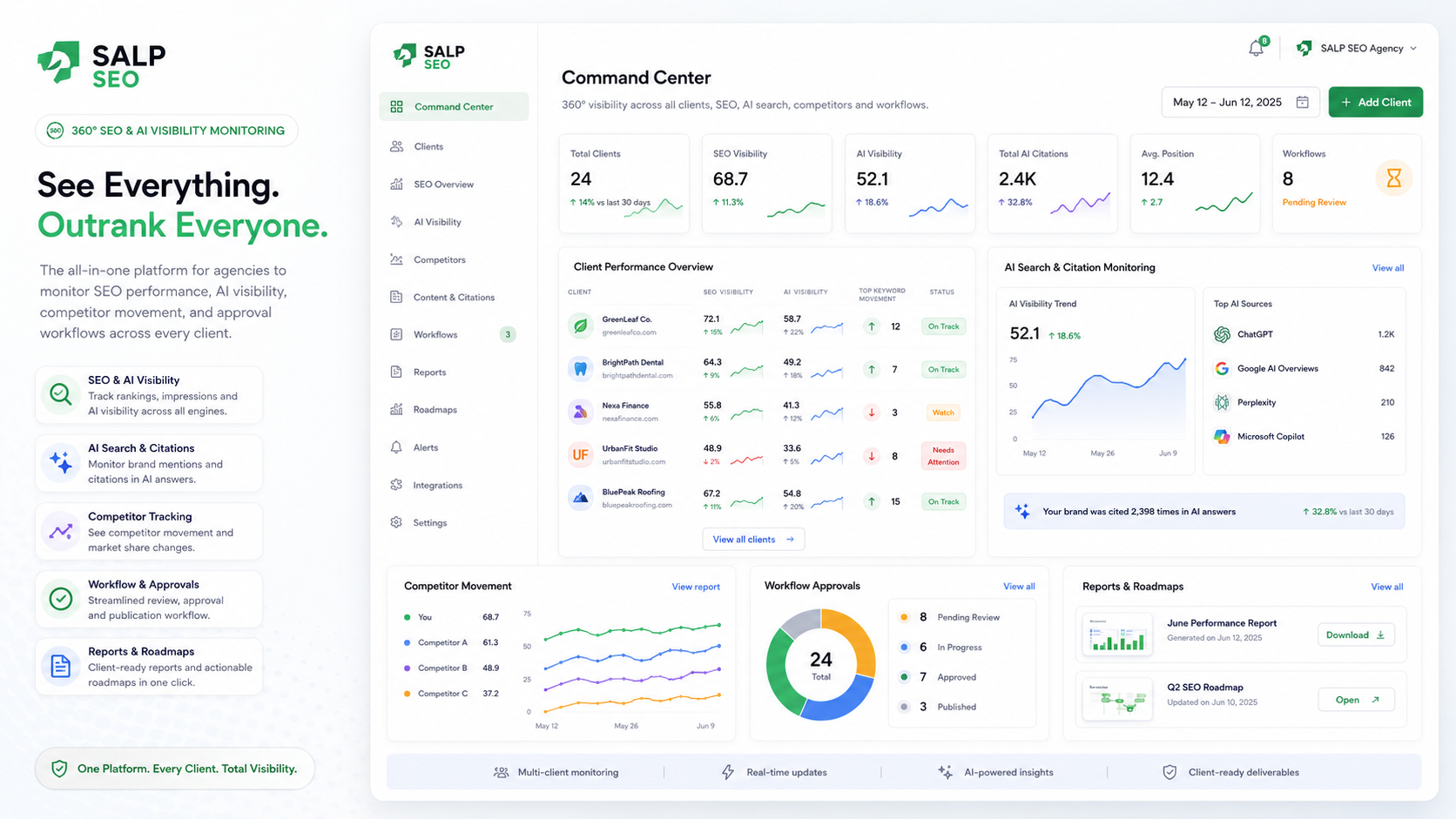Screen dimensions: 1456x819
Task: Open the May 12 – Jun 12 date picker
Action: pyautogui.click(x=1240, y=102)
